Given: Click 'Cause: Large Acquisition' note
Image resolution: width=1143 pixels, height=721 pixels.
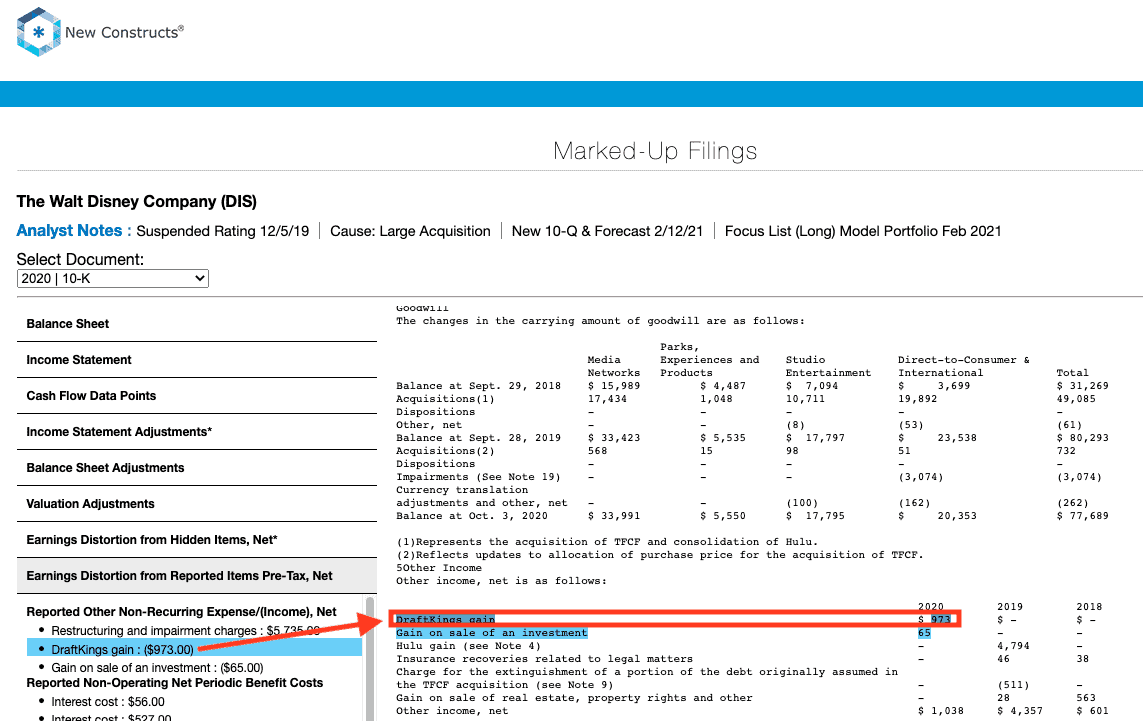Looking at the screenshot, I should pos(410,231).
